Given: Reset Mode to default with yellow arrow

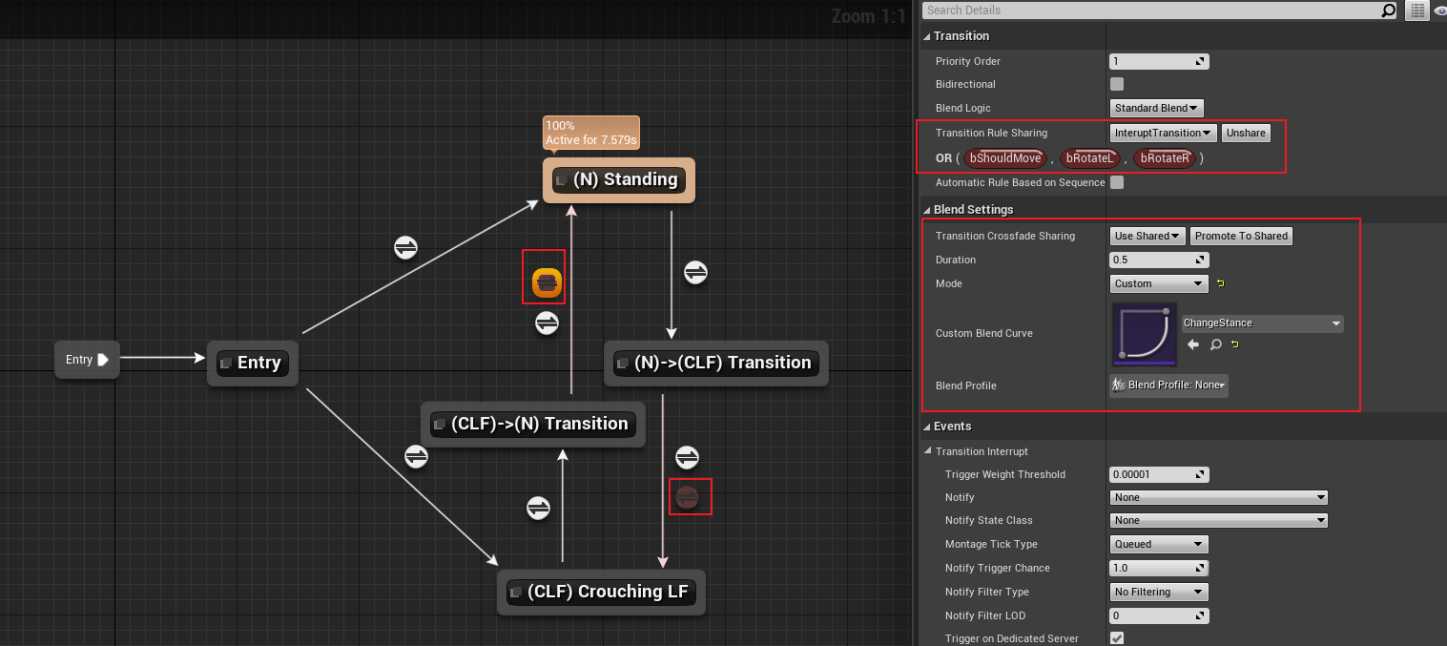Looking at the screenshot, I should pos(1220,284).
